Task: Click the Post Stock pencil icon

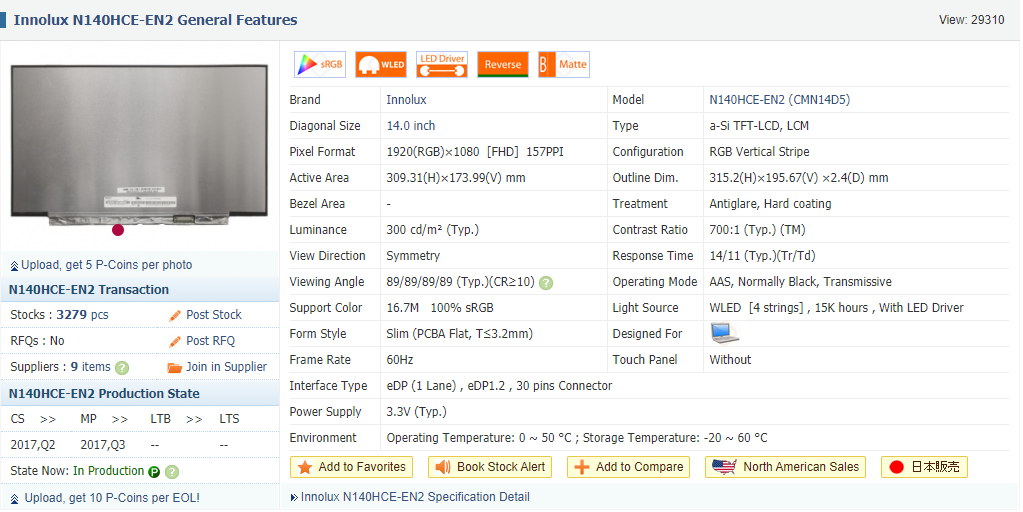Action: (175, 316)
